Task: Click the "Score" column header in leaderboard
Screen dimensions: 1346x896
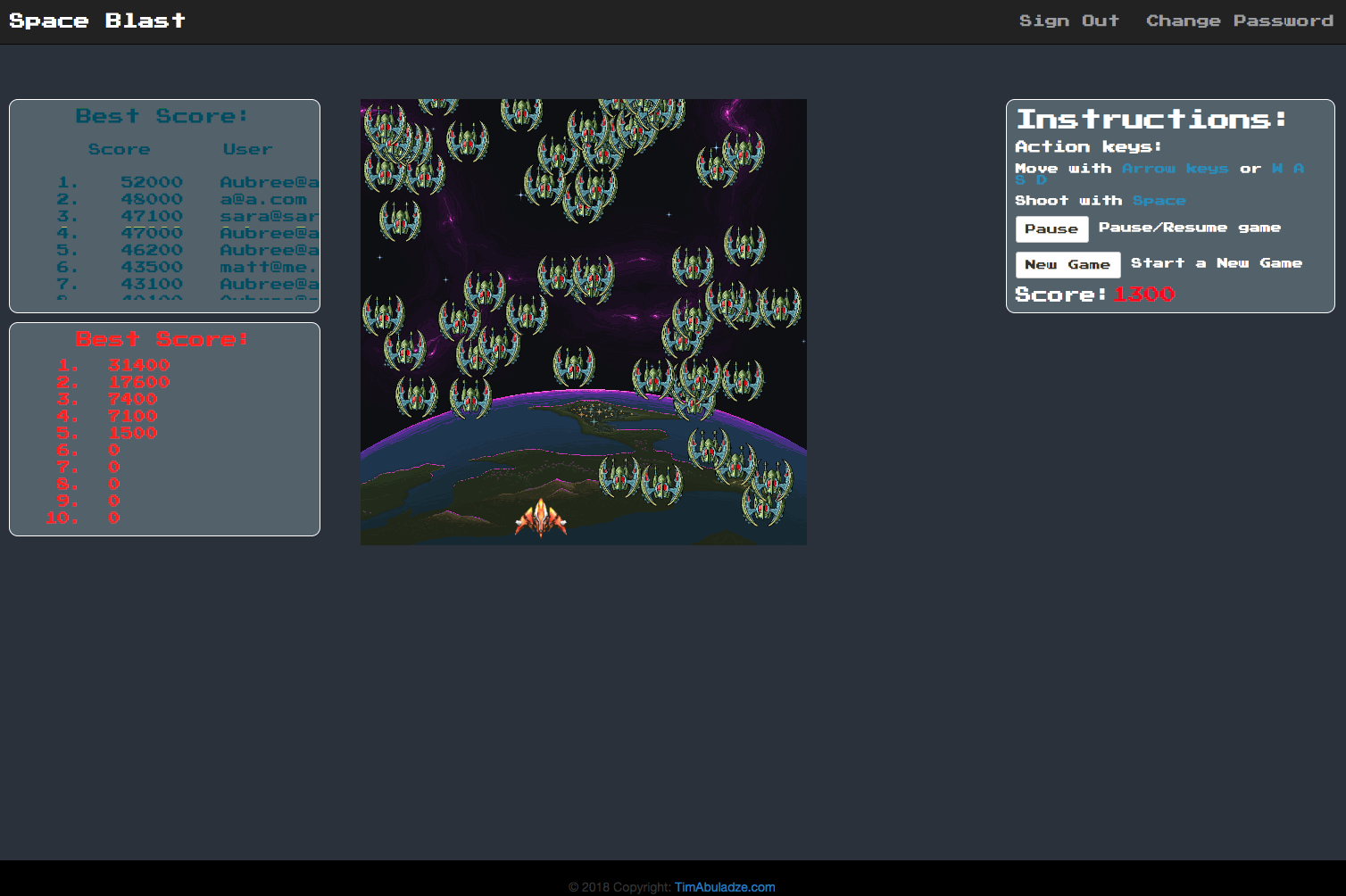Action: pos(119,149)
